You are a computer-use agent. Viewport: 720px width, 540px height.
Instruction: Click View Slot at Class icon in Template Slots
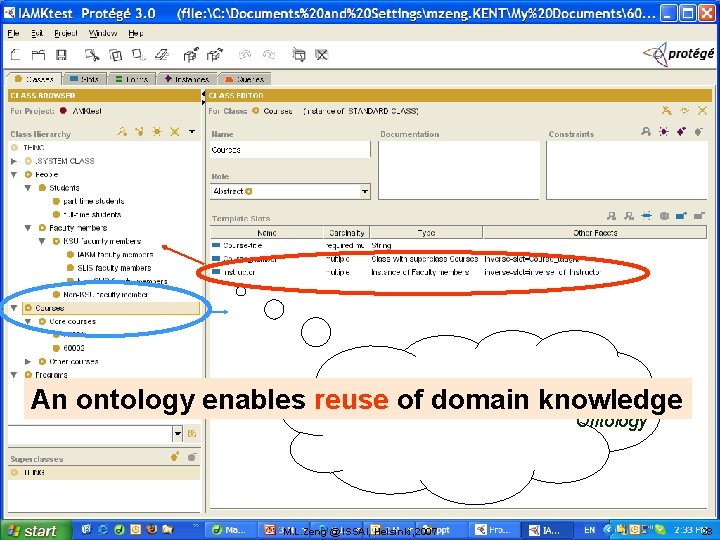point(629,216)
